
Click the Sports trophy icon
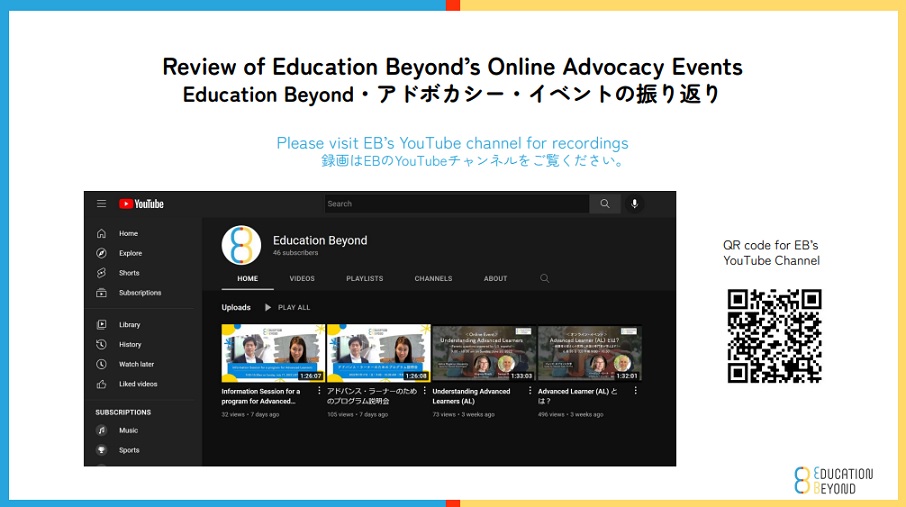click(101, 450)
